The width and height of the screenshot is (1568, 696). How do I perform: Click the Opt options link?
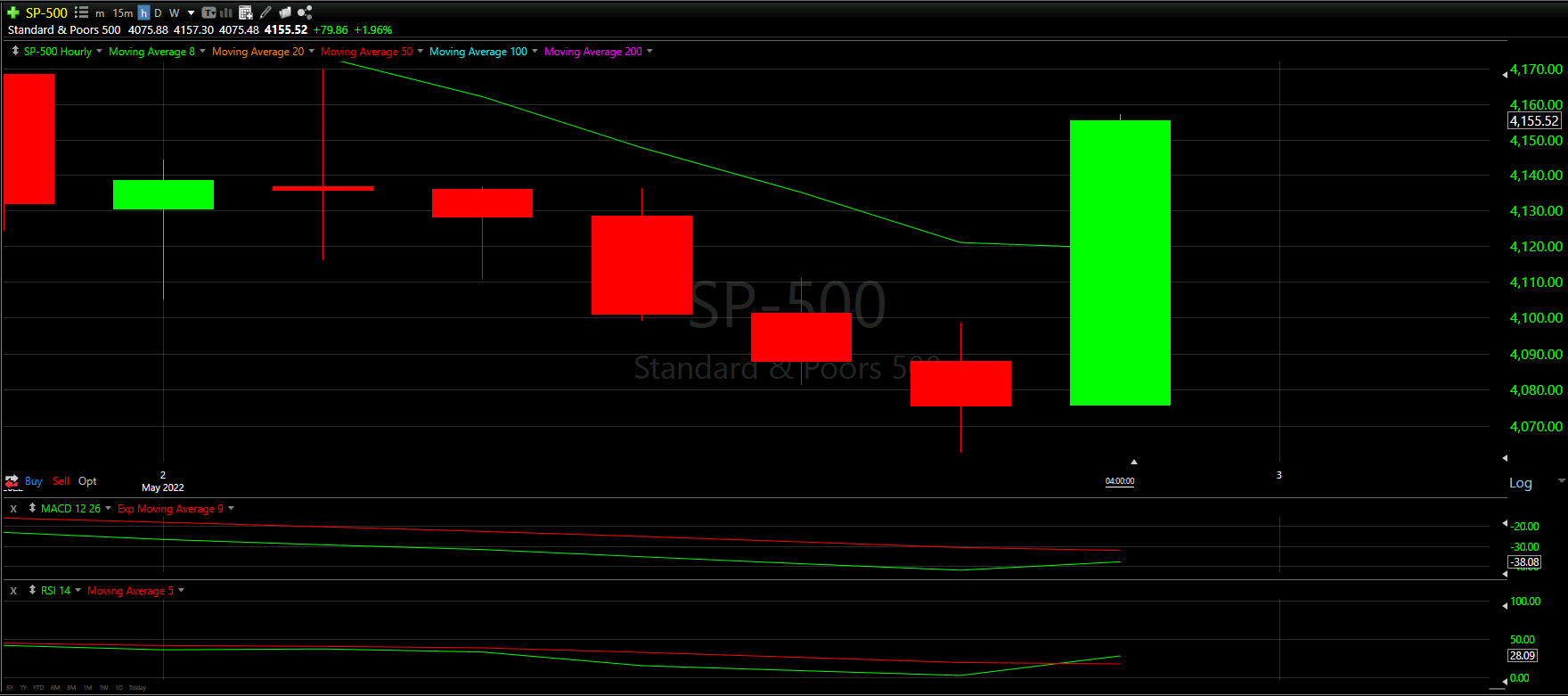point(87,481)
